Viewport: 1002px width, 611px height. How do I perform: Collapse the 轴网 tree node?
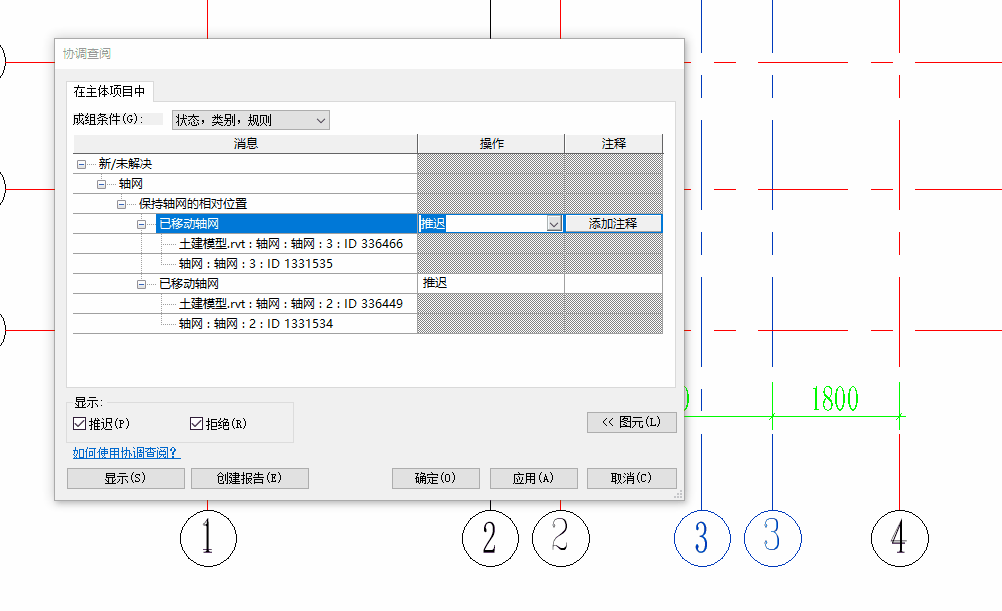[x=101, y=184]
